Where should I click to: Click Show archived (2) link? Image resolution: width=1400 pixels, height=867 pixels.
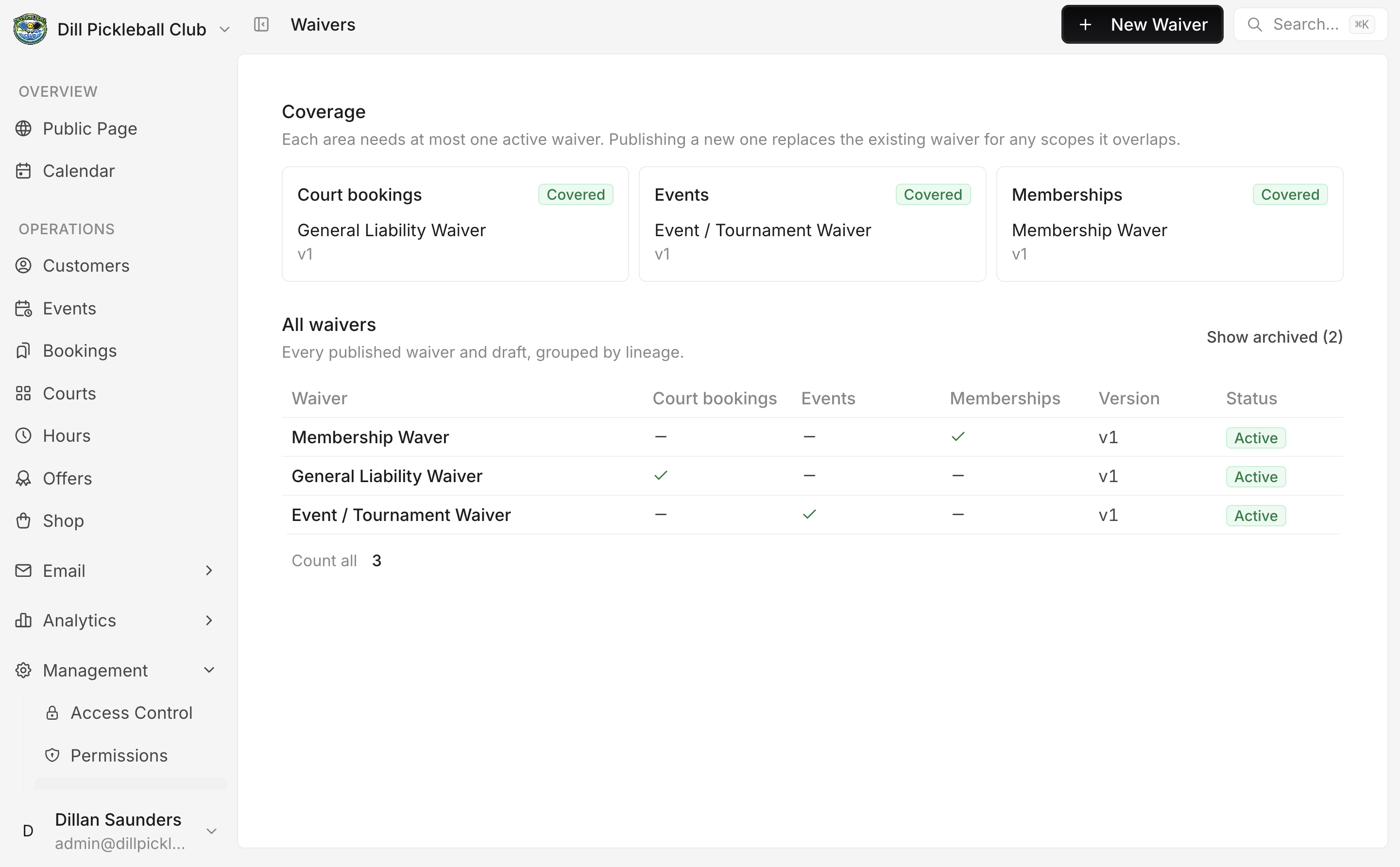[1275, 337]
